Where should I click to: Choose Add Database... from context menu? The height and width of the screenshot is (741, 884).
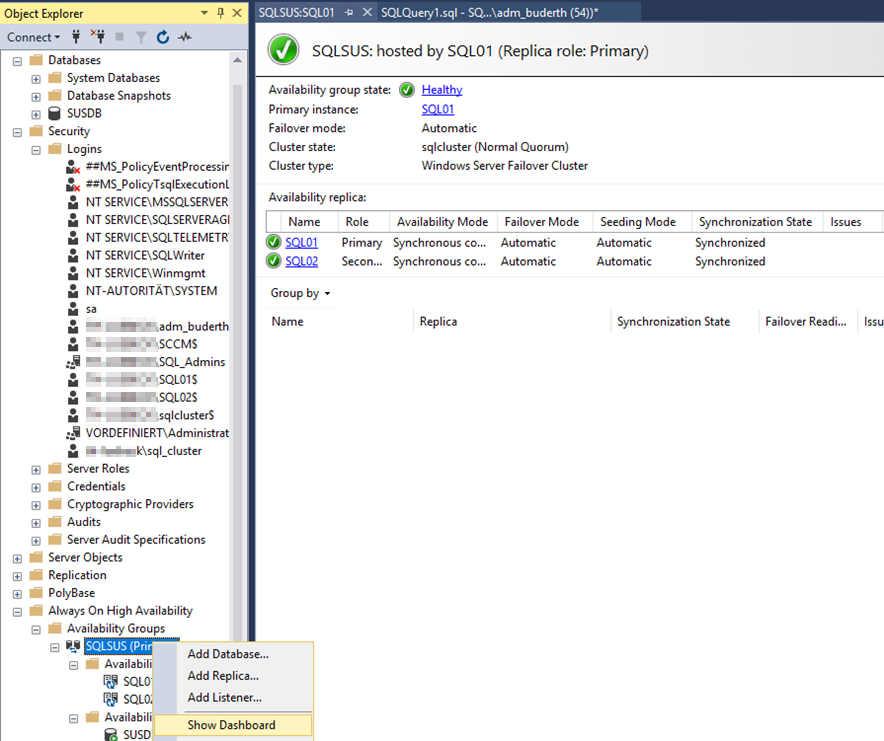tap(228, 654)
